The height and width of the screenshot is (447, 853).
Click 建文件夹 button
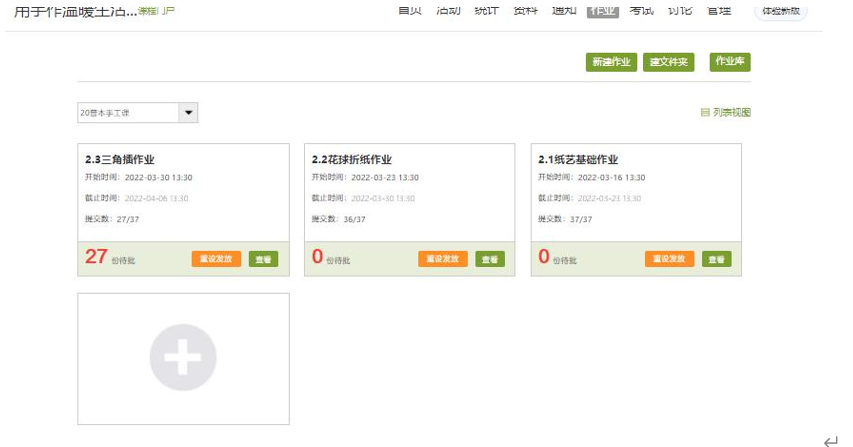click(669, 62)
